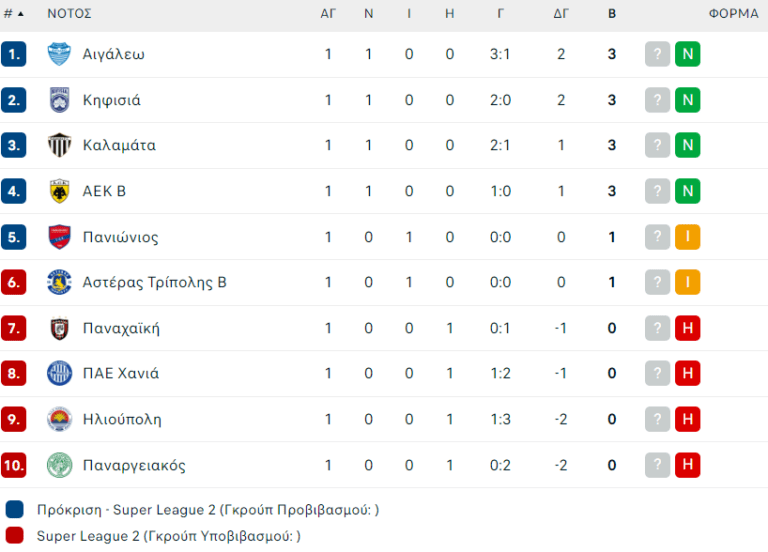768x552 pixels.
Task: Click the Παναργειακός team crest icon
Action: coord(60,465)
